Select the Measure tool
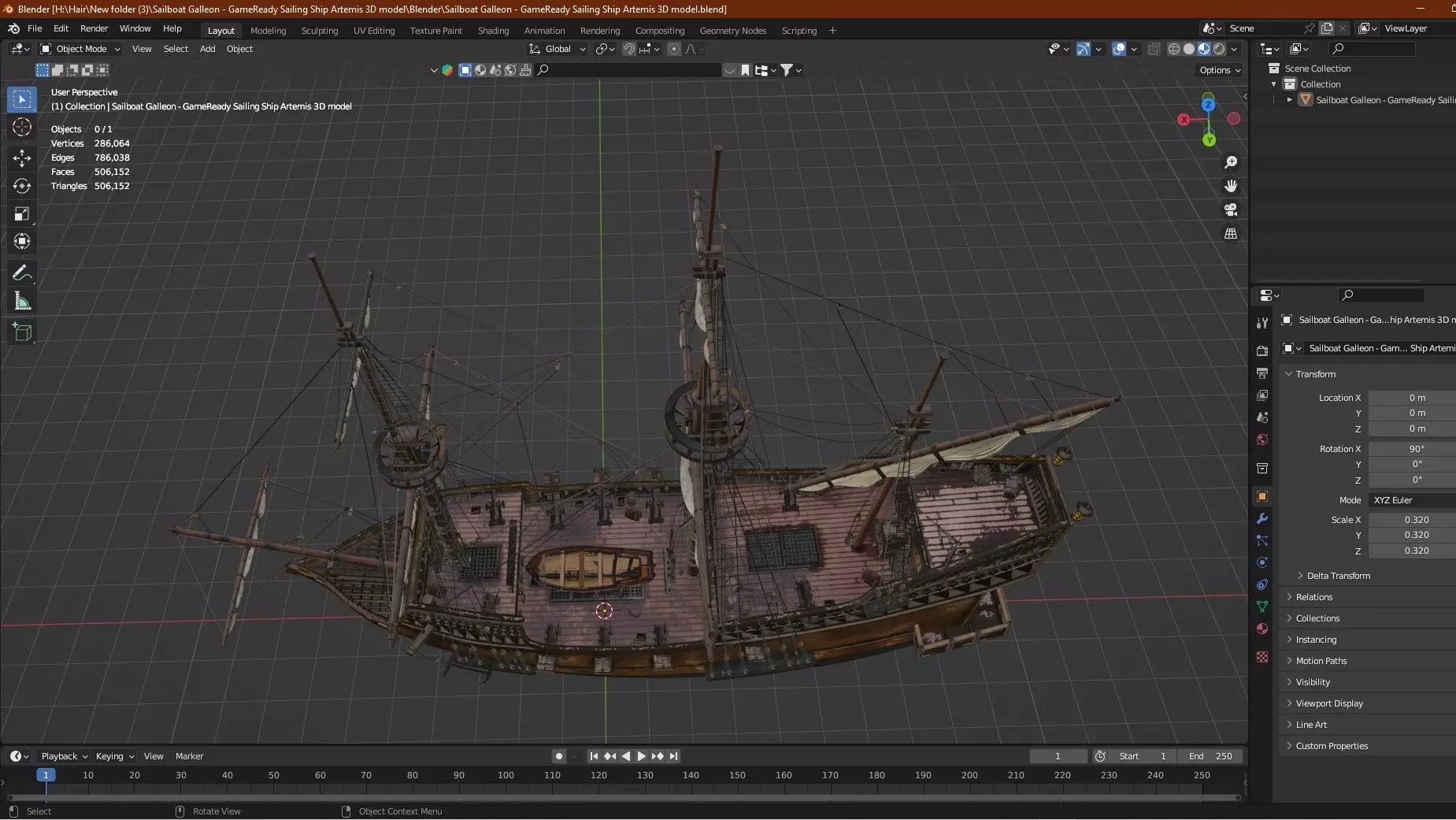Viewport: 1456px width, 820px height. pos(22,301)
